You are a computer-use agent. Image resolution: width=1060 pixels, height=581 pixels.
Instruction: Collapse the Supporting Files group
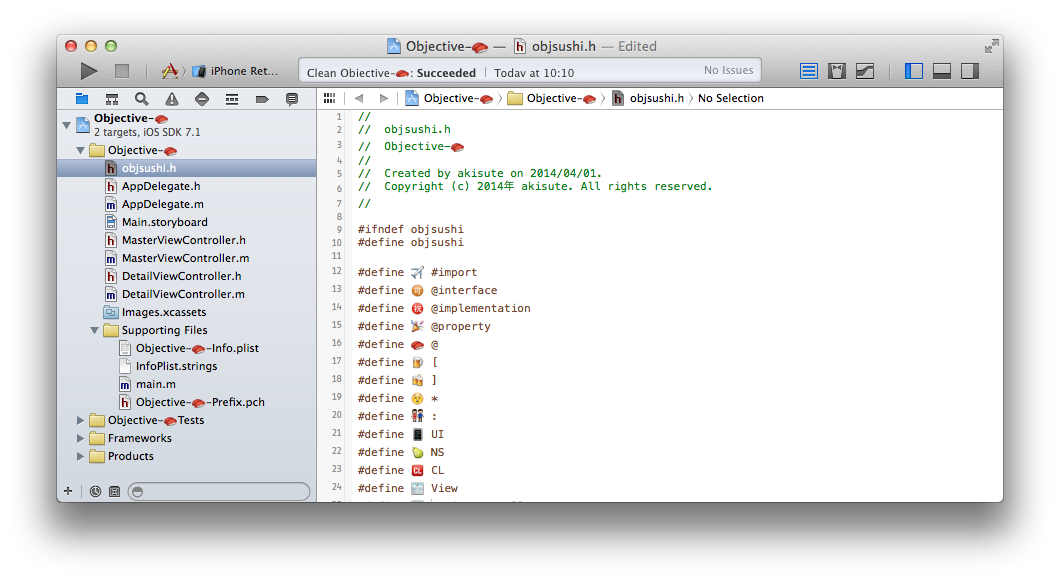pos(95,330)
